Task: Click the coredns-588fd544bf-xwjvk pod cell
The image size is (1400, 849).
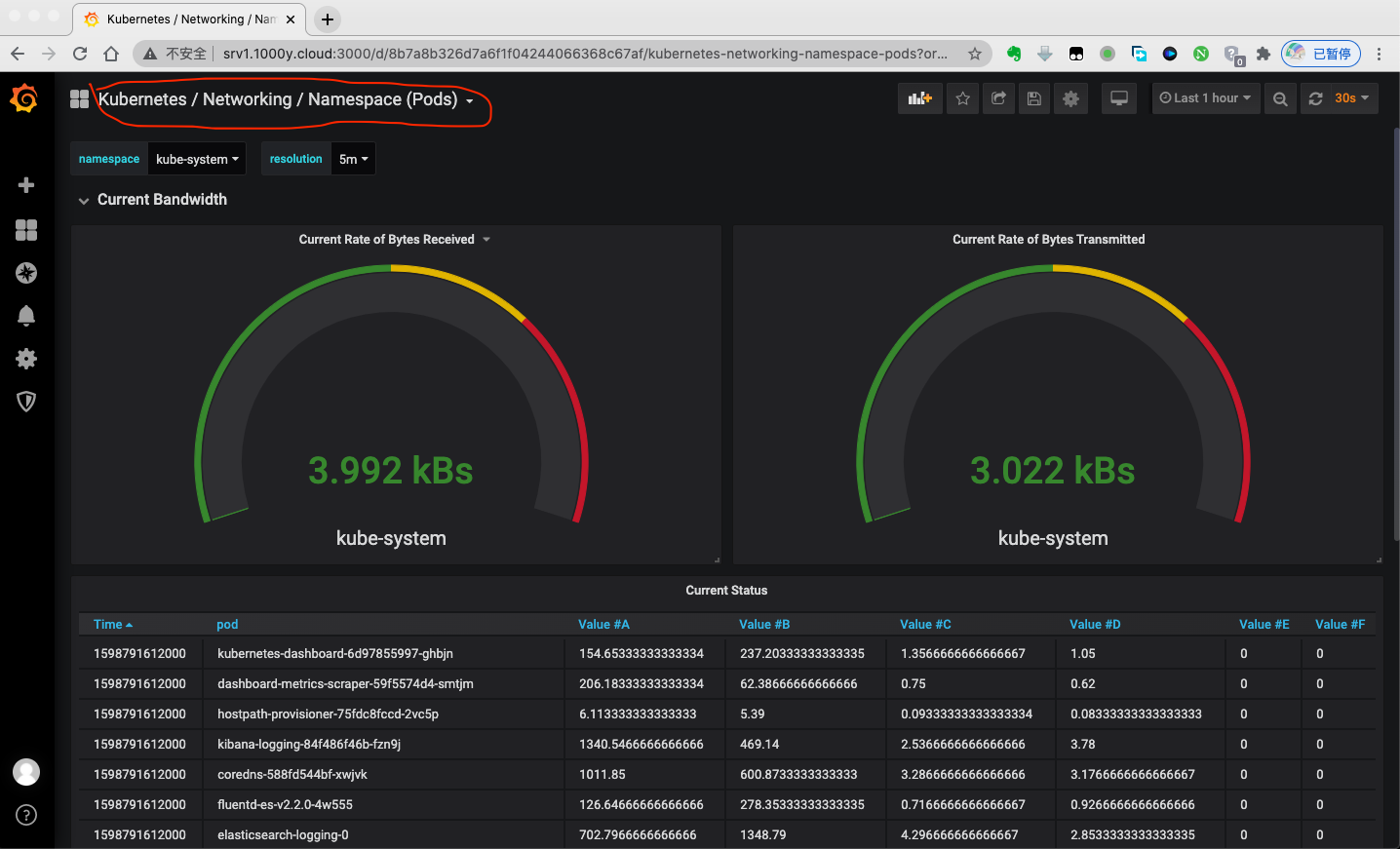Action: (384, 775)
